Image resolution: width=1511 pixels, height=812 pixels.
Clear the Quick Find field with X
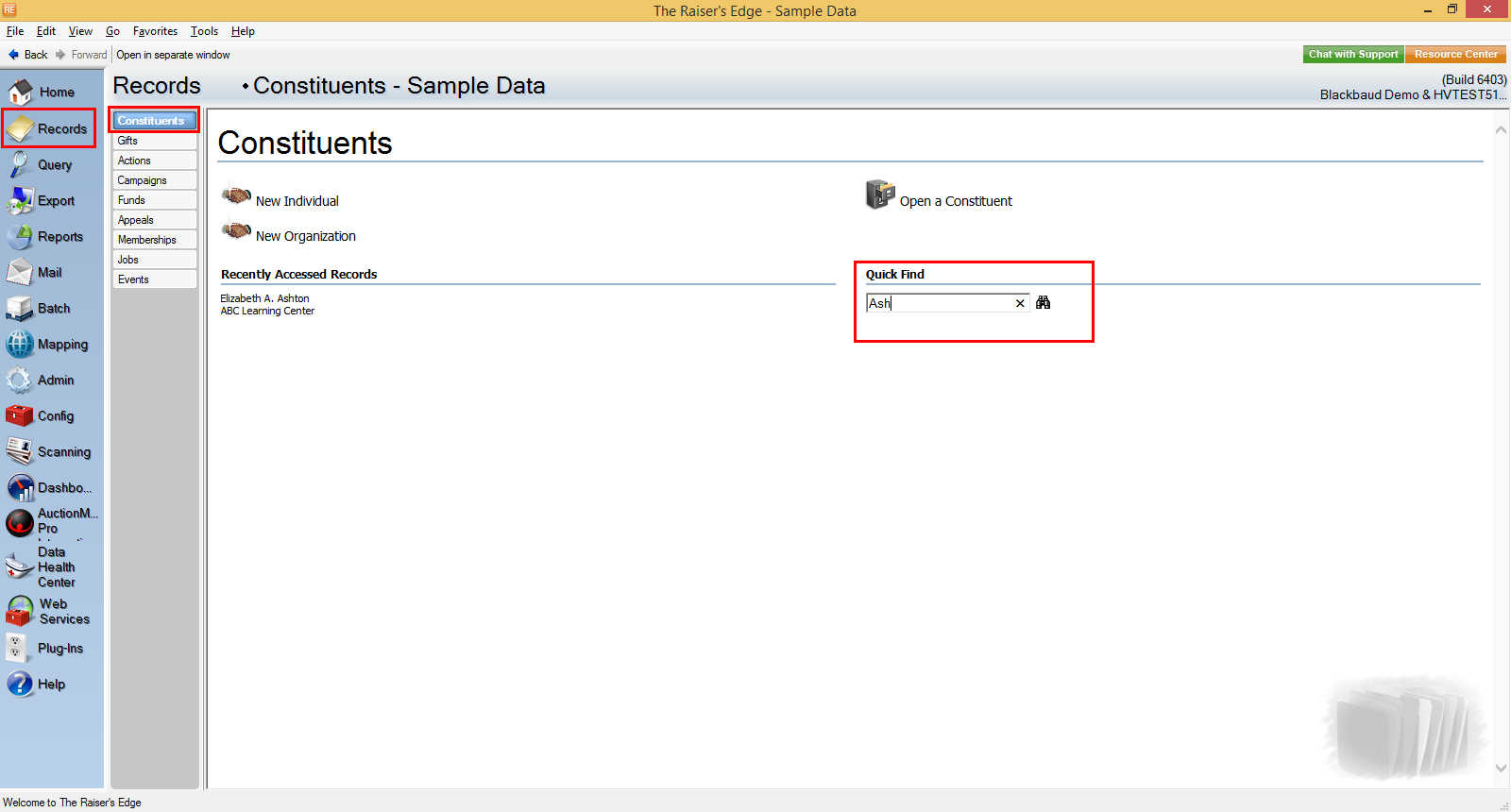1020,303
